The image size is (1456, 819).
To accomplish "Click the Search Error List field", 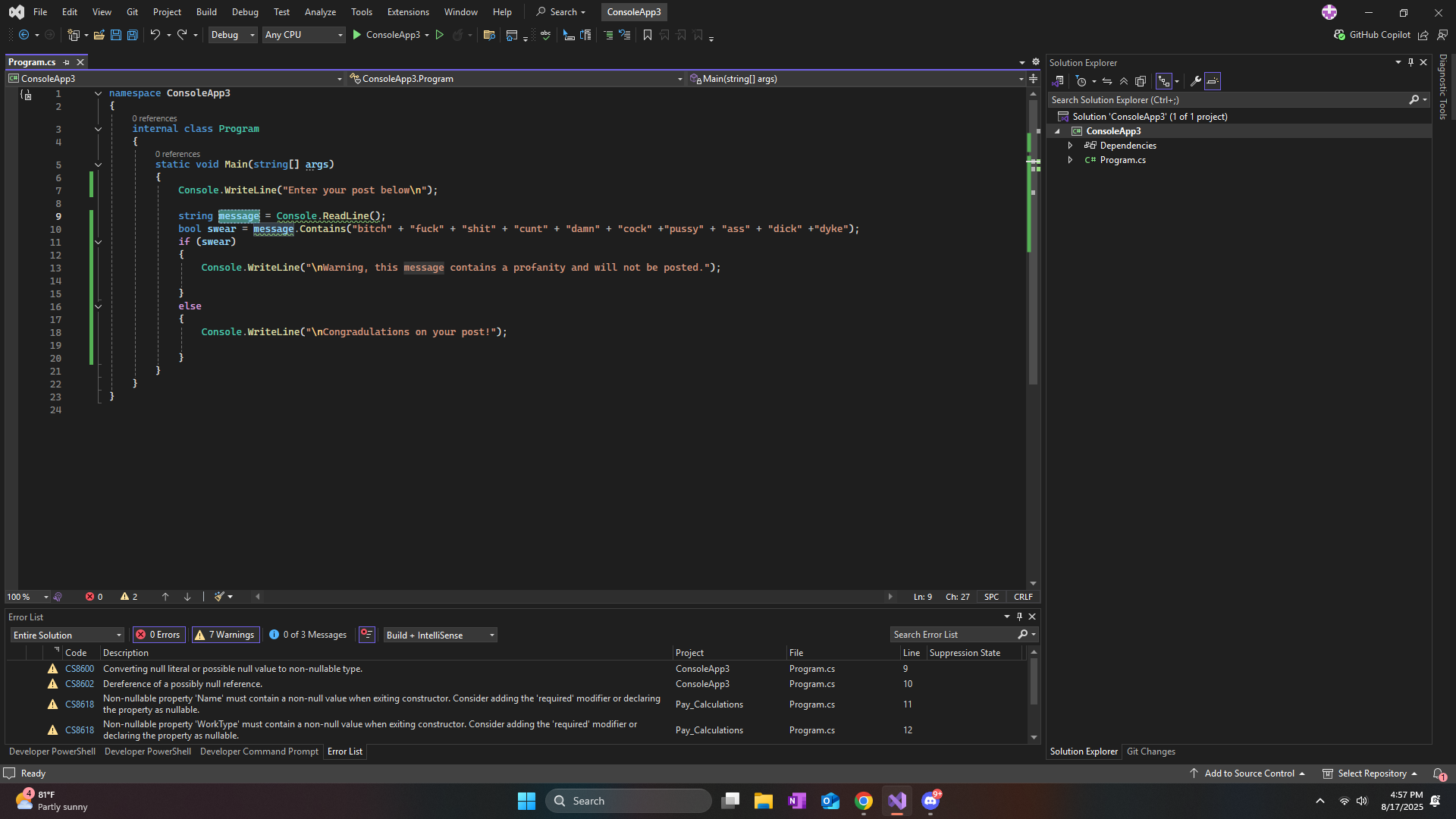I will [x=953, y=635].
